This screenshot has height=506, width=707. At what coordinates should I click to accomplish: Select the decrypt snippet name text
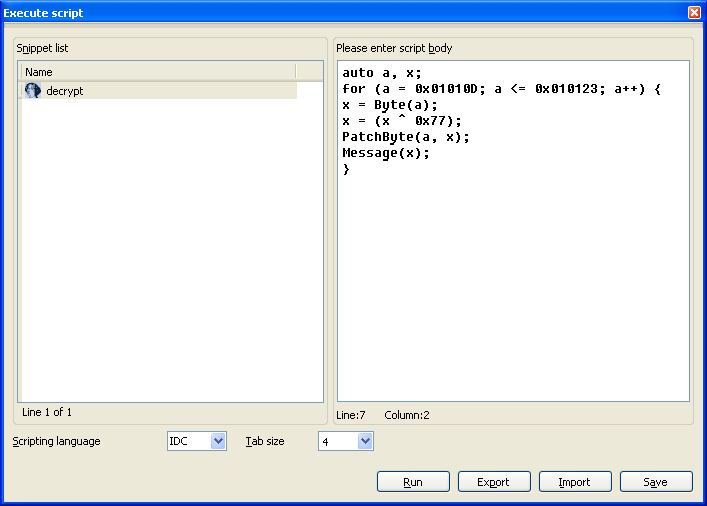[65, 91]
